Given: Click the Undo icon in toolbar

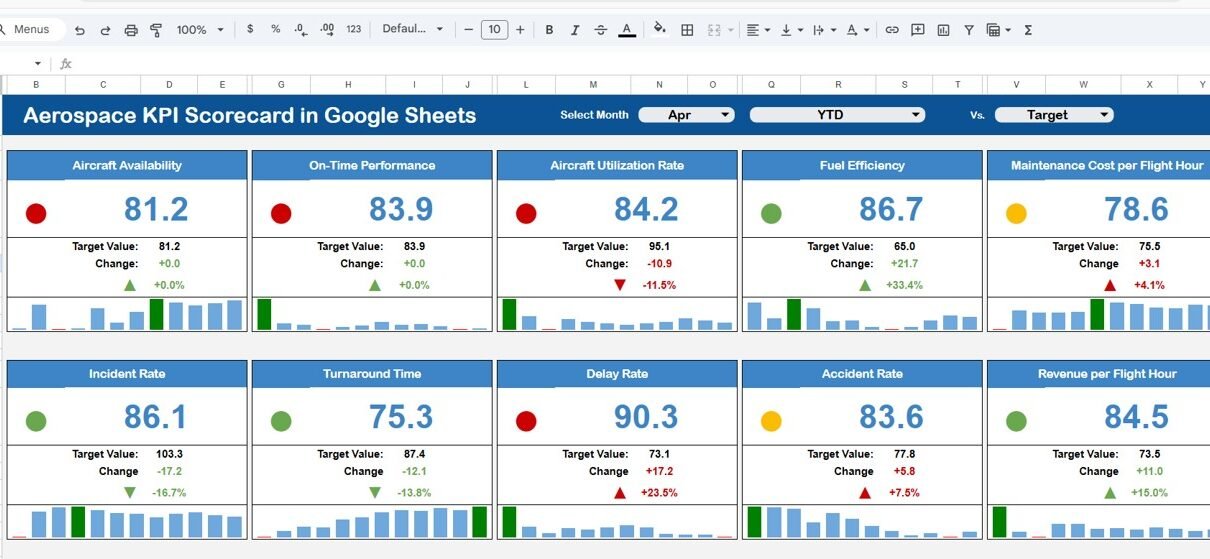Looking at the screenshot, I should tap(80, 30).
